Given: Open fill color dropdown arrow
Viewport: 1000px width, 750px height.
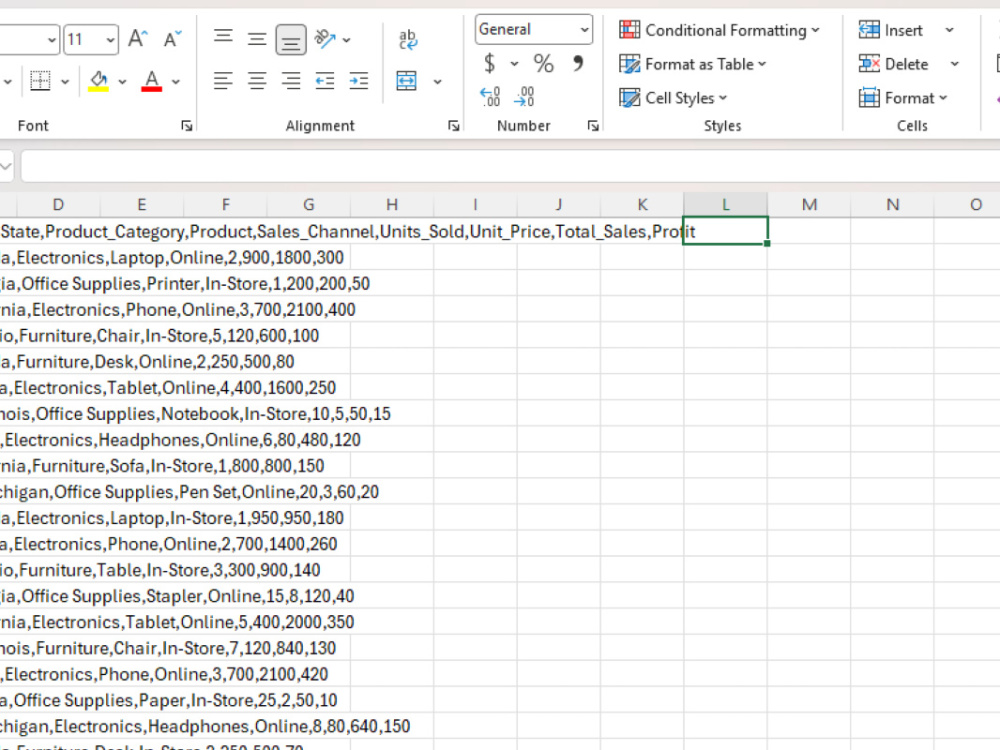Looking at the screenshot, I should pos(122,82).
